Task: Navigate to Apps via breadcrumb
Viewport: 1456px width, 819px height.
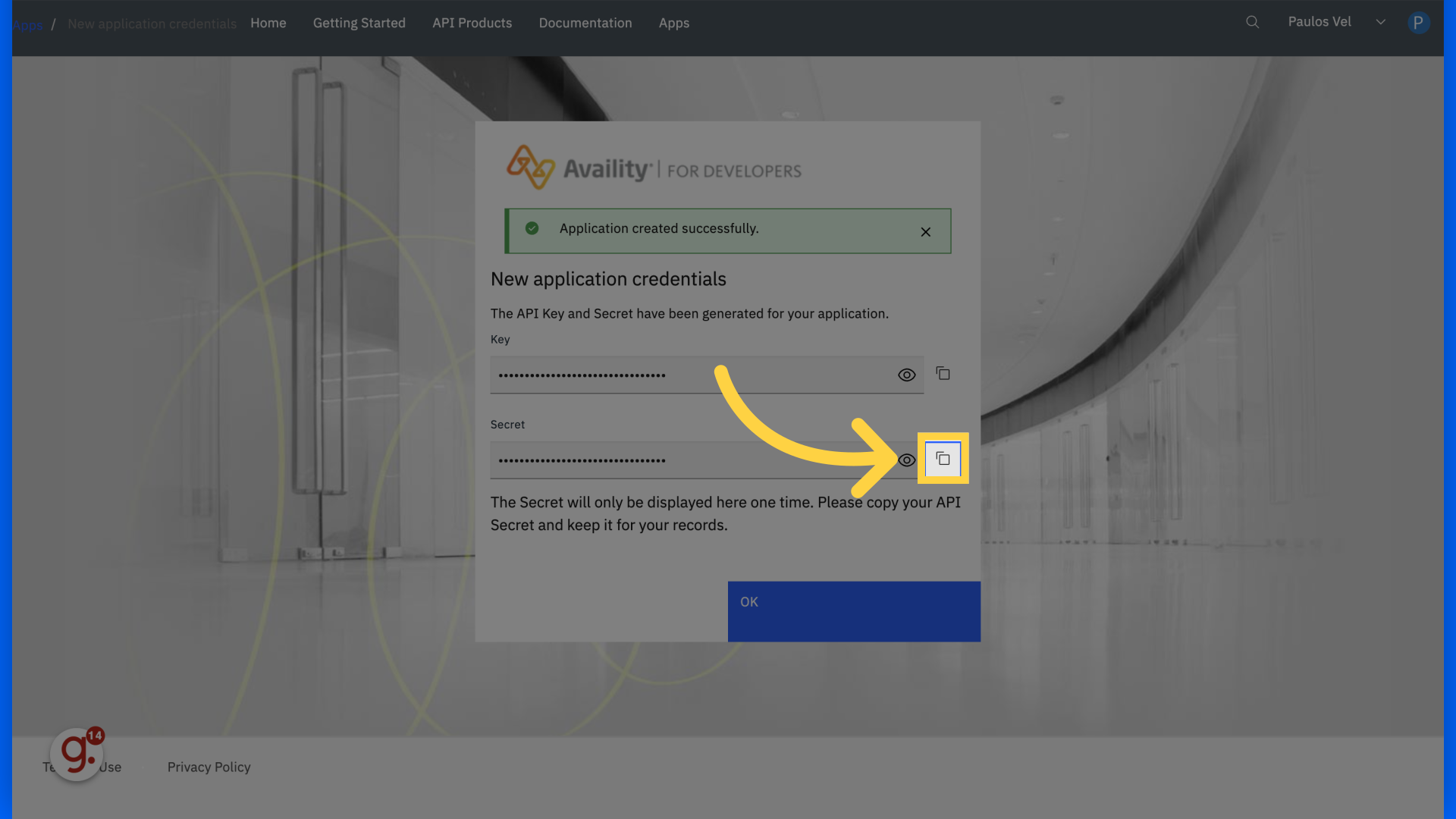Action: point(27,24)
